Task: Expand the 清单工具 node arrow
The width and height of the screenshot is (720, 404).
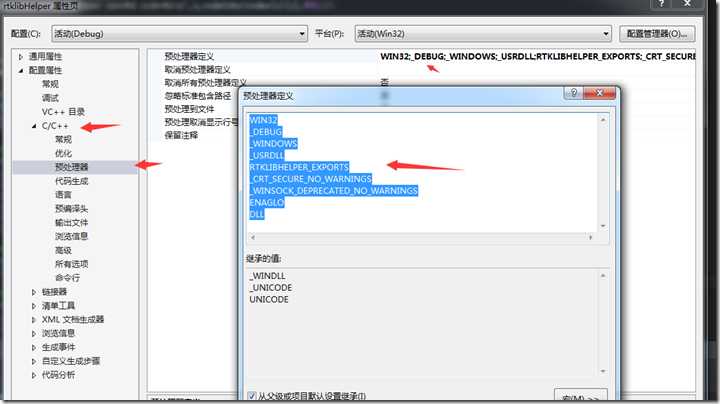Action: tap(34, 306)
